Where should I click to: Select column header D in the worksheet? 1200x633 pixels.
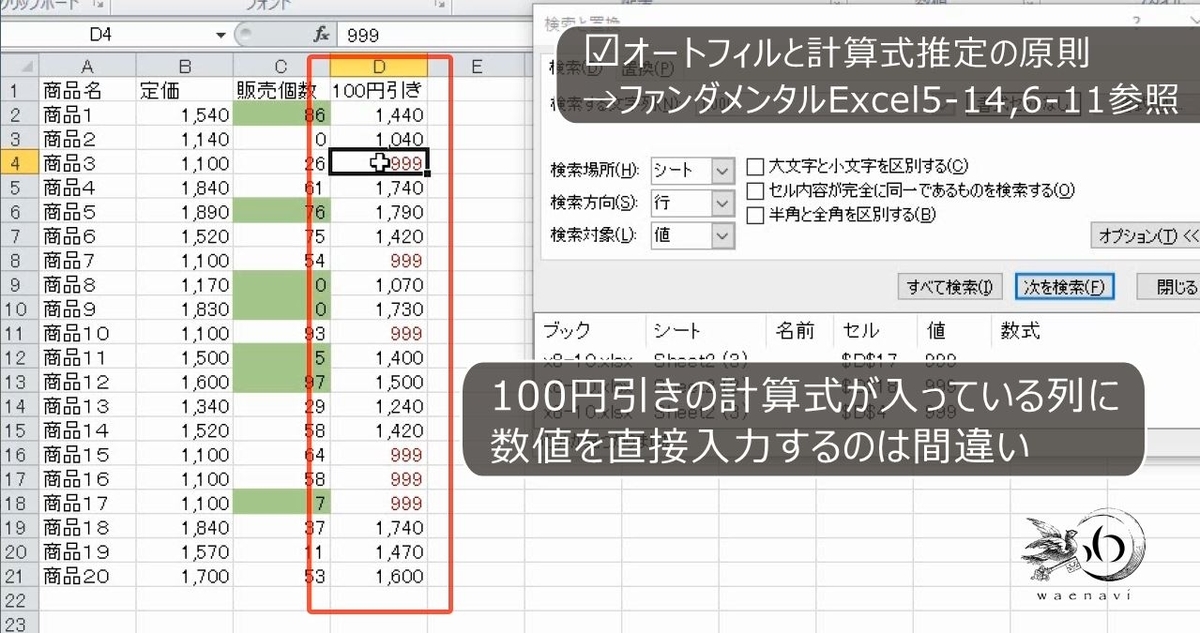378,66
